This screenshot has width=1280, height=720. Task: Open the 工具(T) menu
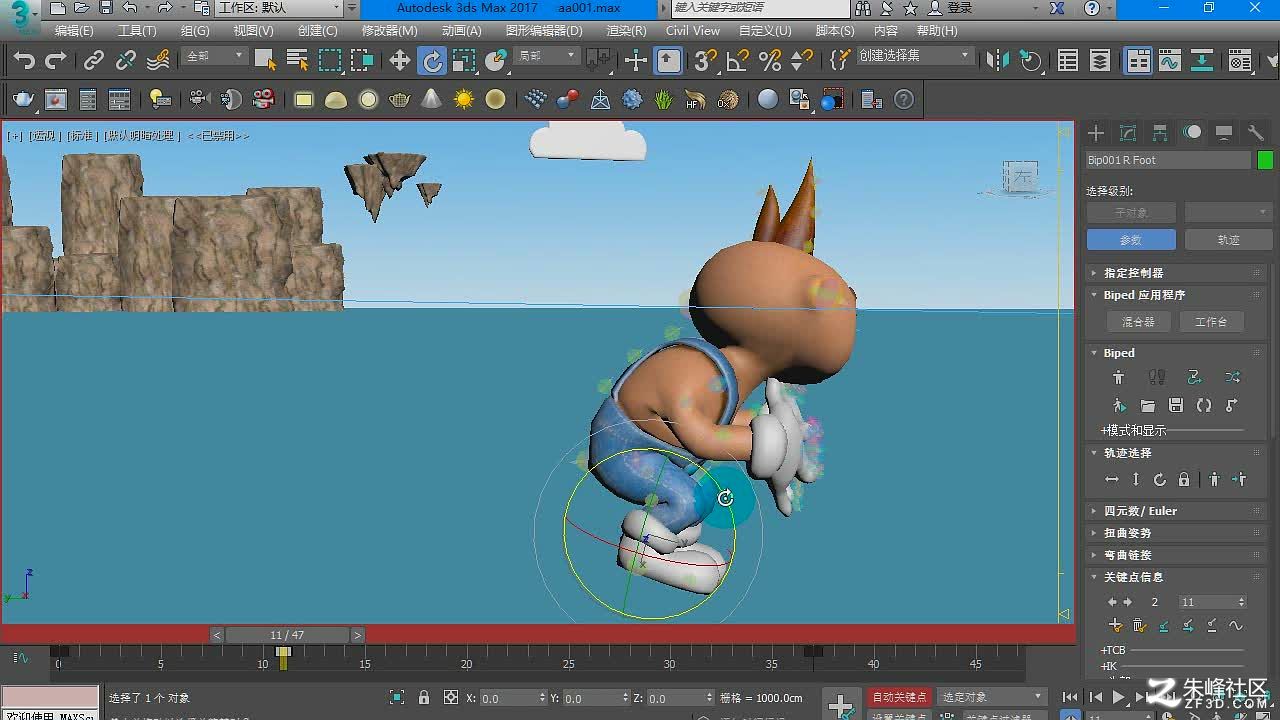(x=137, y=31)
